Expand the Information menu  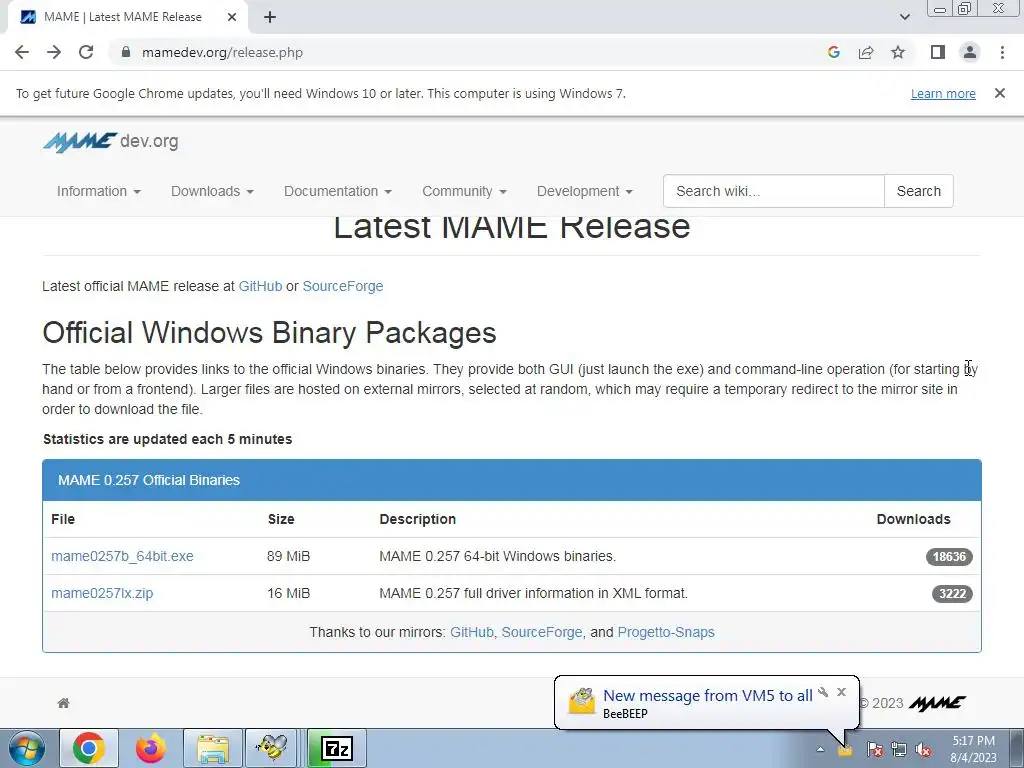click(x=99, y=191)
